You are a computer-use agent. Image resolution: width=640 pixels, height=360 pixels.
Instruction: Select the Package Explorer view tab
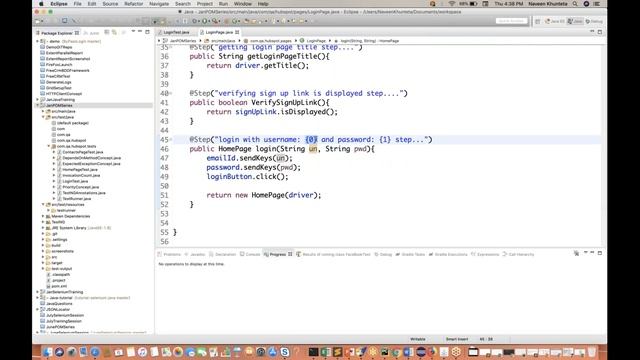pyautogui.click(x=57, y=33)
